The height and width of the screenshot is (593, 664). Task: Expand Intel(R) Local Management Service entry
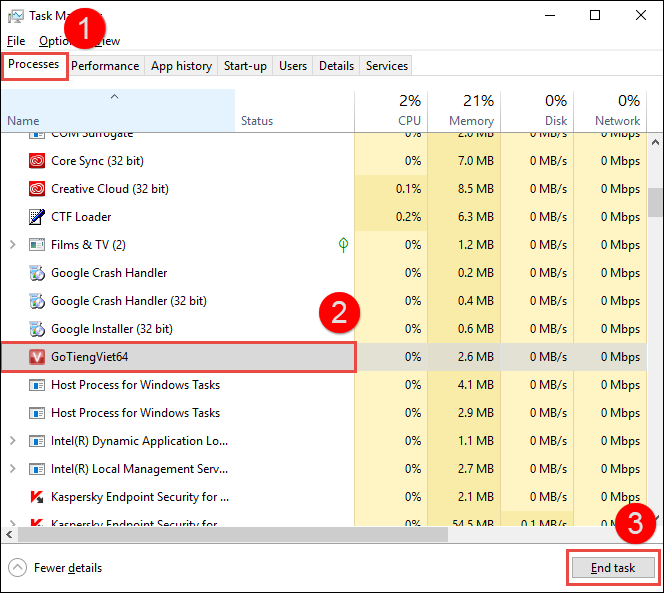coord(12,469)
